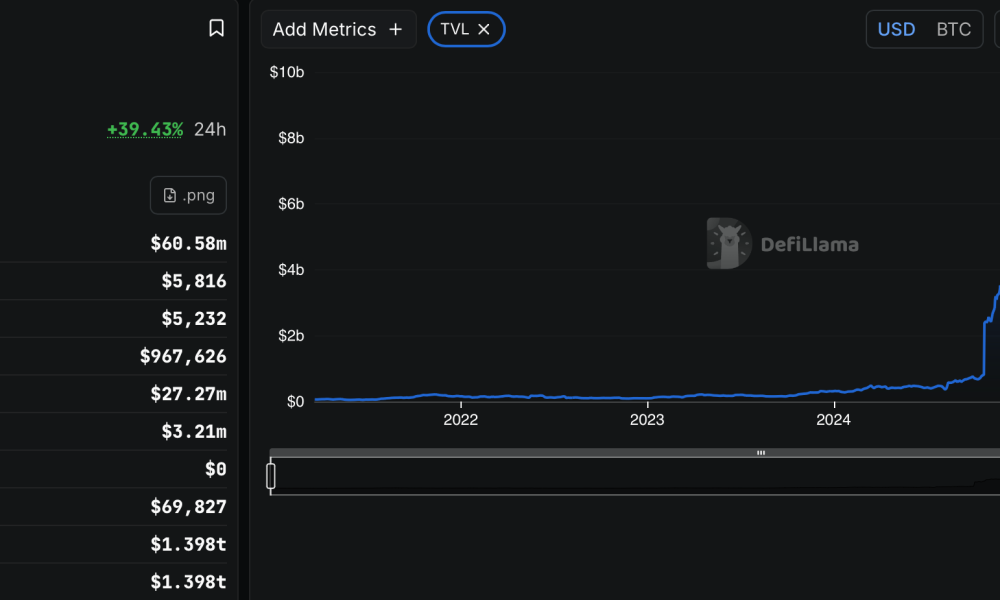Select the 24h period label
Viewport: 1000px width, 600px height.
click(x=210, y=129)
